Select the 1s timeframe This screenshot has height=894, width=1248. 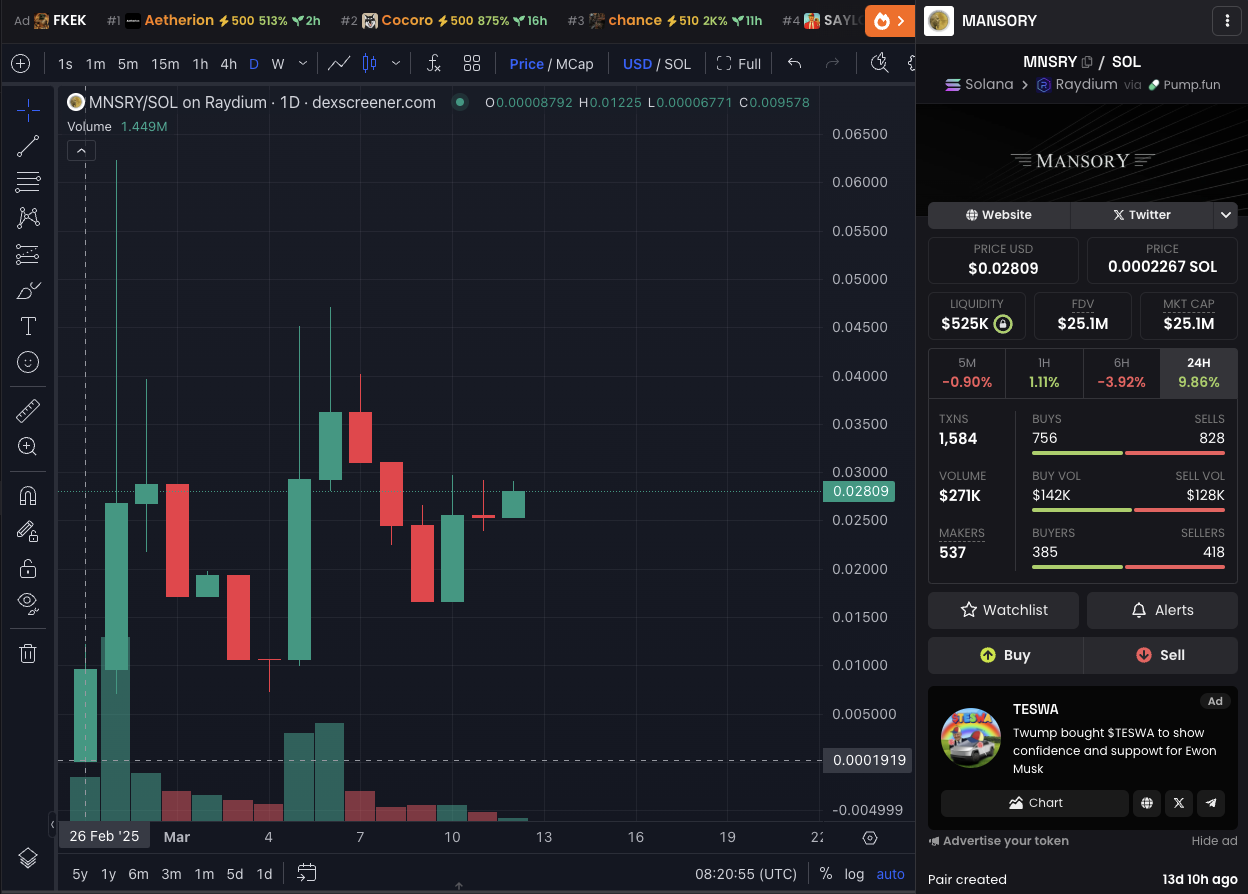(65, 63)
